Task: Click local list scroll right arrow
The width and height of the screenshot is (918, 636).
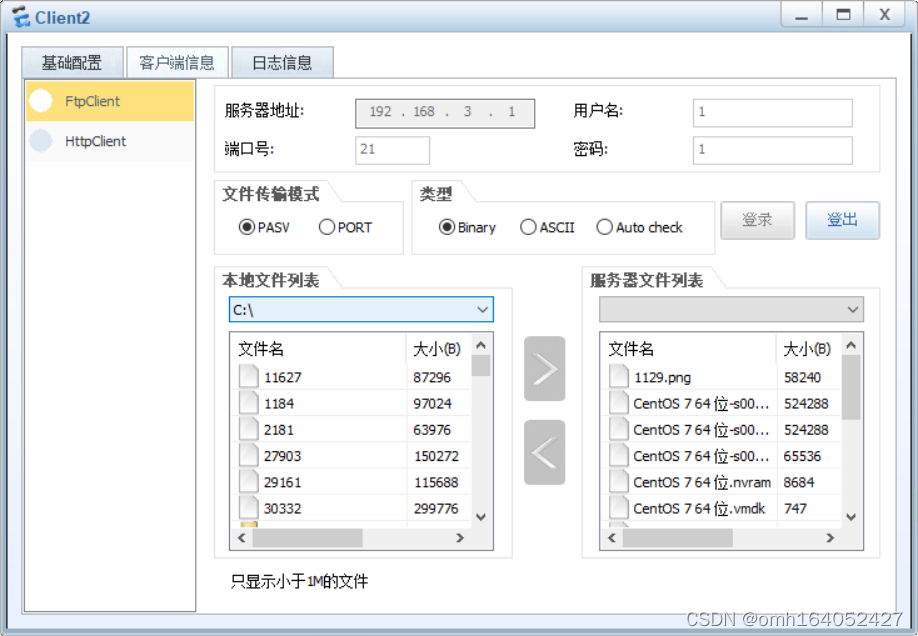Action: (460, 538)
